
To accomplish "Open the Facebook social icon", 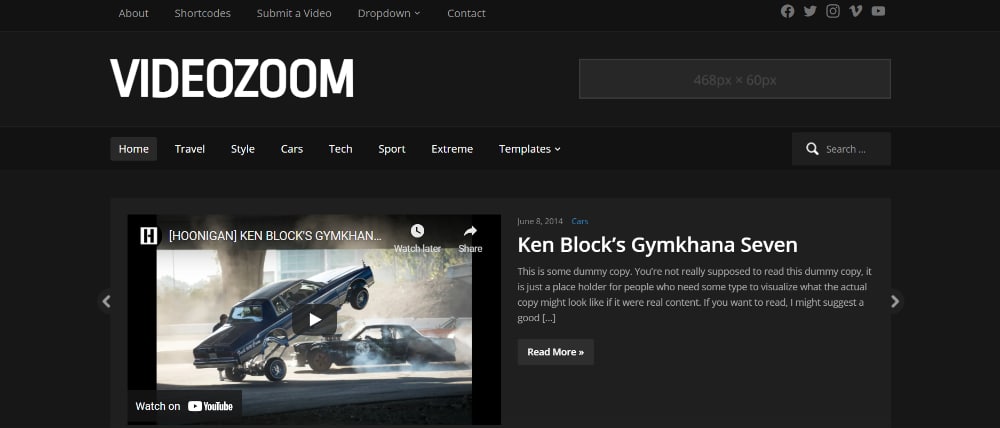I will tap(788, 11).
